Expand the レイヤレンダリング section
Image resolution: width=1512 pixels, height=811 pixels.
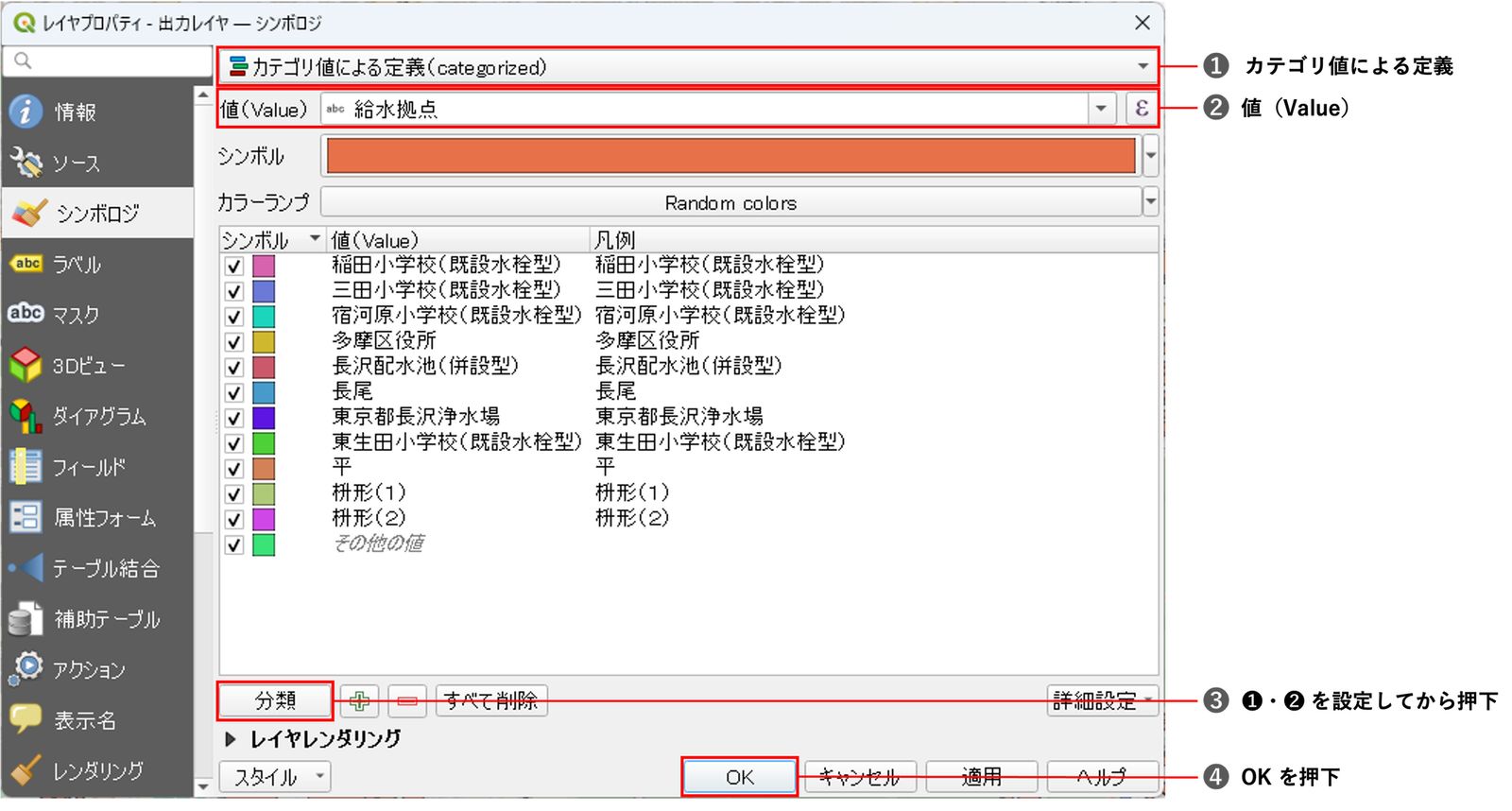[x=231, y=739]
